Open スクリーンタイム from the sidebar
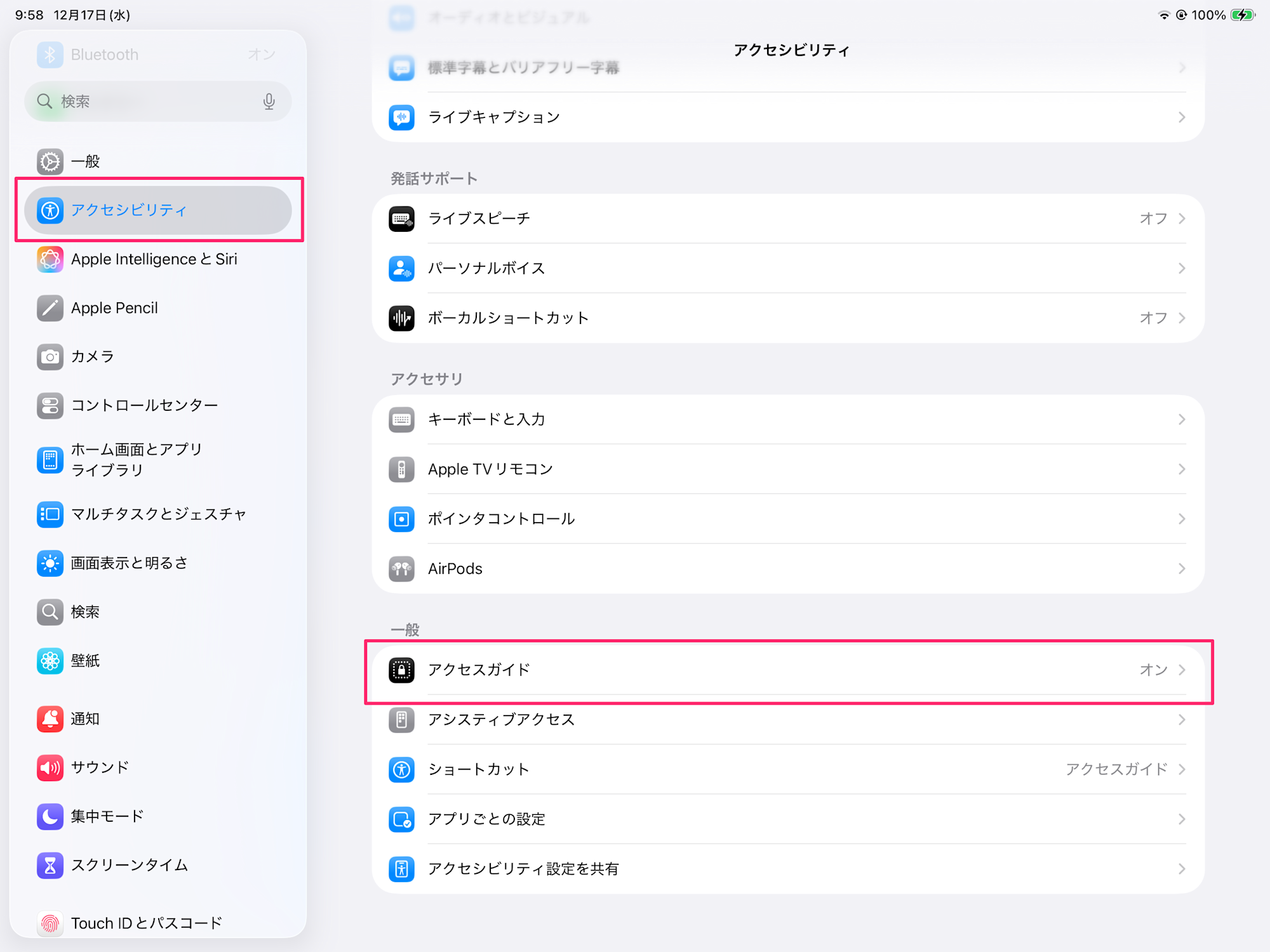Image resolution: width=1270 pixels, height=952 pixels. click(x=129, y=865)
